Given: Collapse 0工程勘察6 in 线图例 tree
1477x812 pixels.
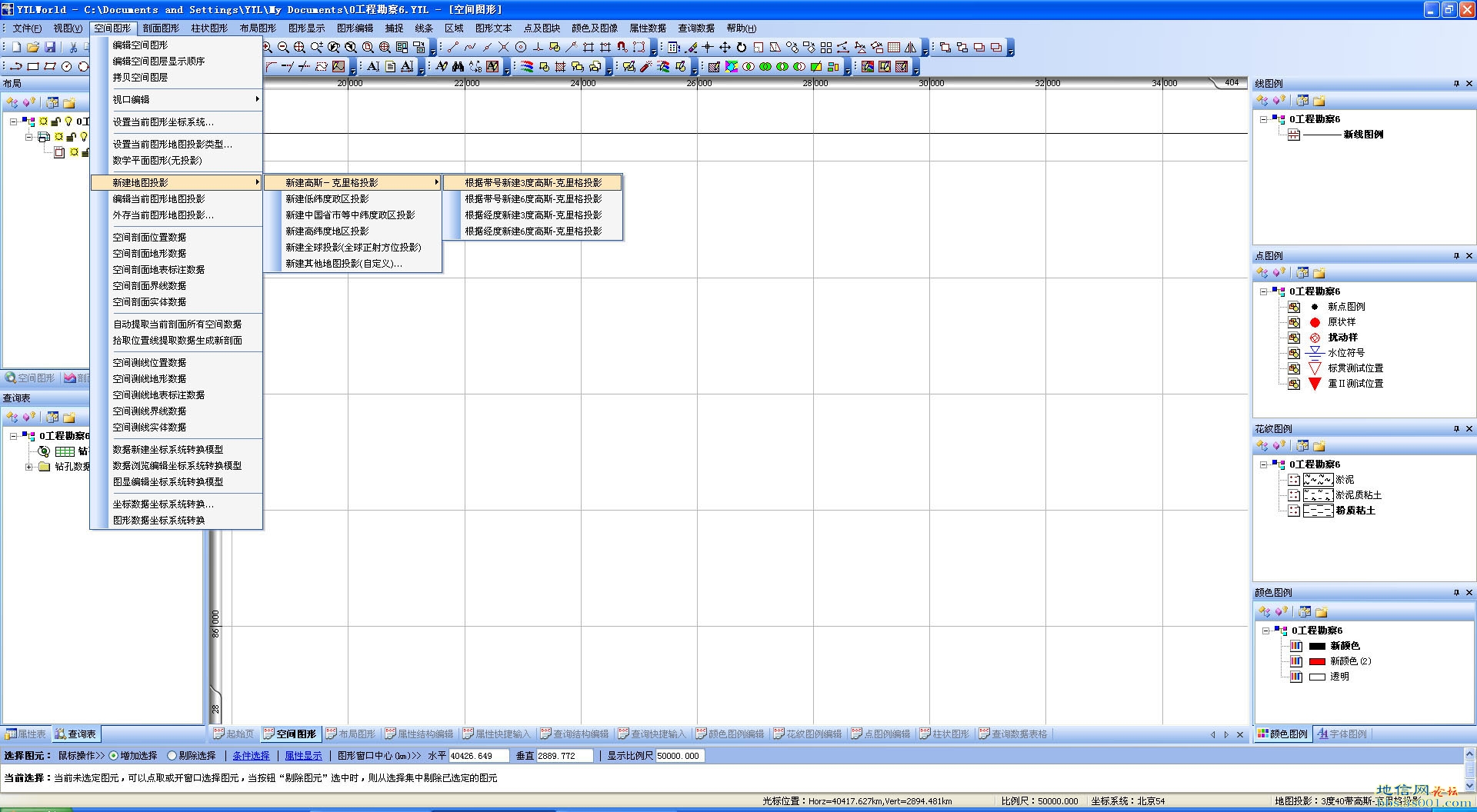Looking at the screenshot, I should (1263, 119).
